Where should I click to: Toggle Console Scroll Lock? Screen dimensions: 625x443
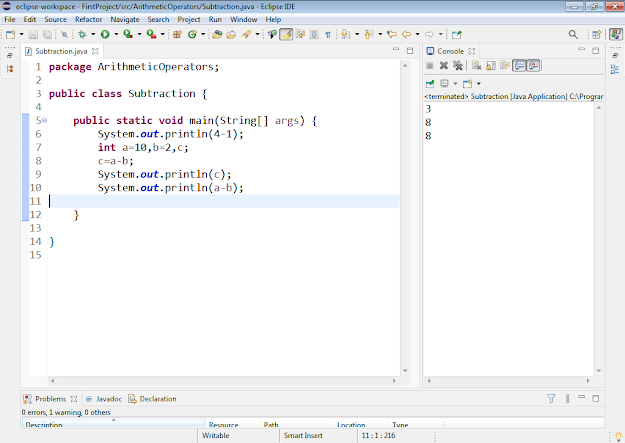[x=491, y=65]
